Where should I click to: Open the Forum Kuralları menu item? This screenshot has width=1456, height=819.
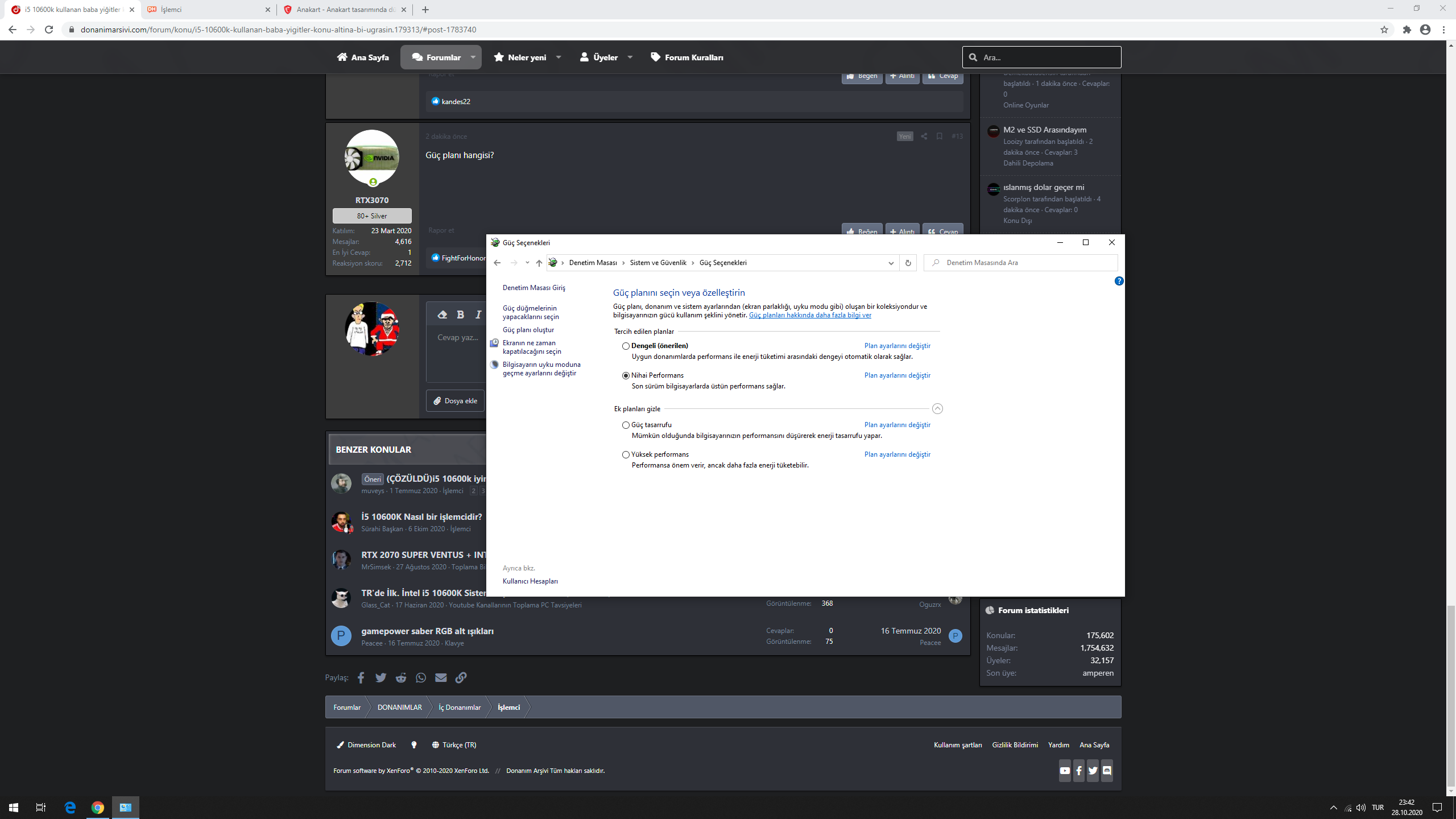click(x=687, y=57)
